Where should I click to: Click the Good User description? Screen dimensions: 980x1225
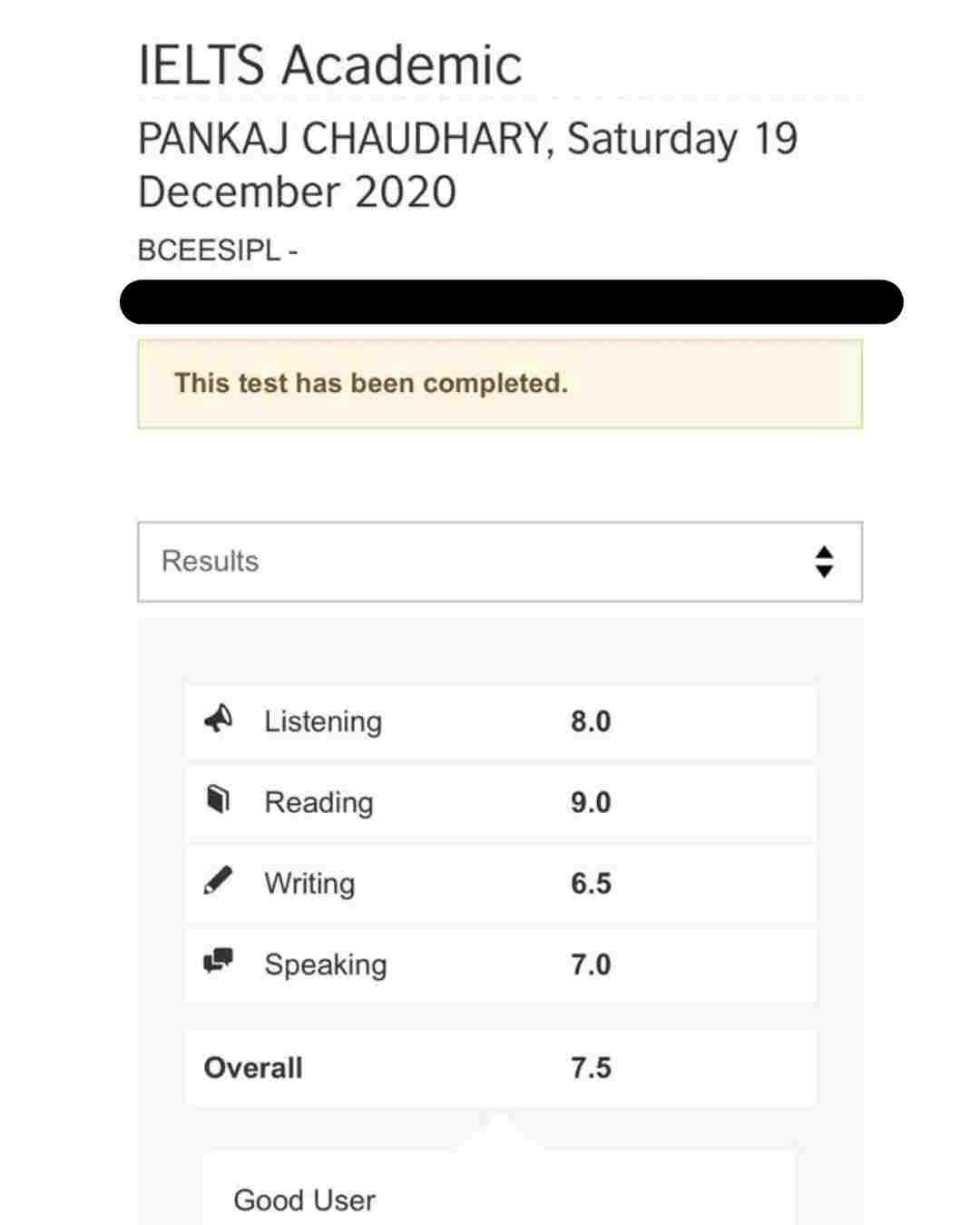[x=304, y=1200]
